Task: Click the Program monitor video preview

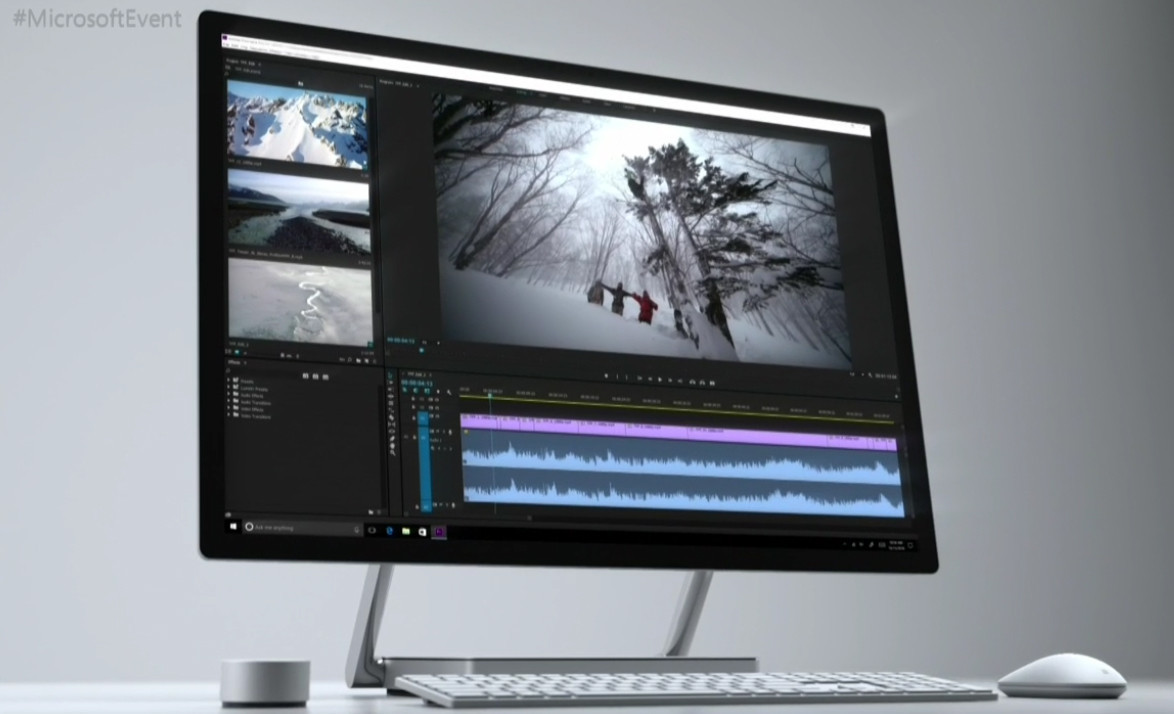Action: [640, 232]
